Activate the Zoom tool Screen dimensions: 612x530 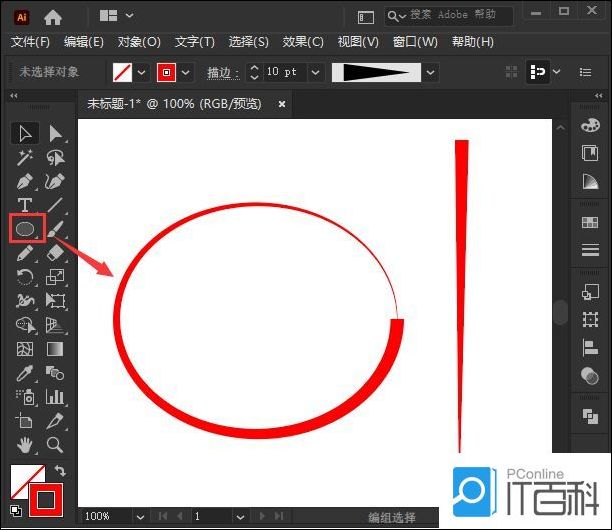click(x=55, y=445)
